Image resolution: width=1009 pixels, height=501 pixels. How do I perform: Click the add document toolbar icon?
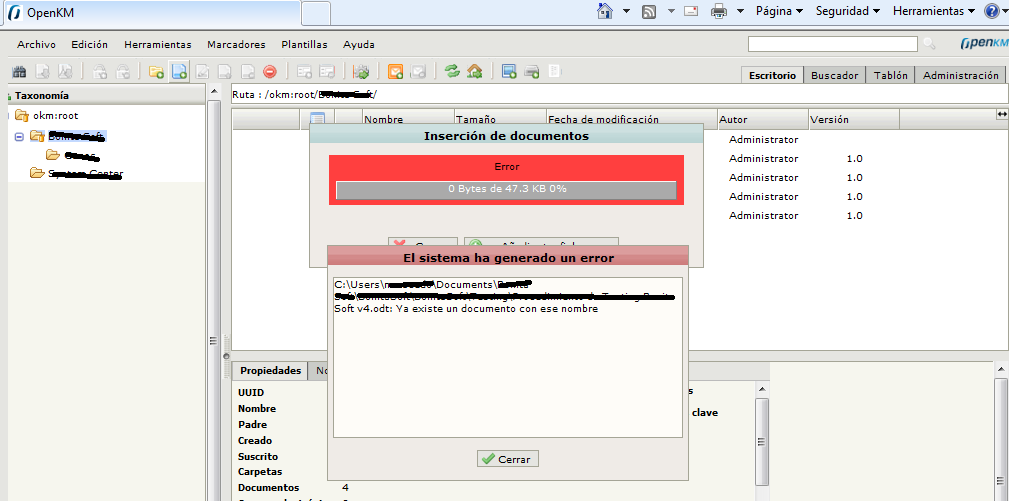click(180, 71)
